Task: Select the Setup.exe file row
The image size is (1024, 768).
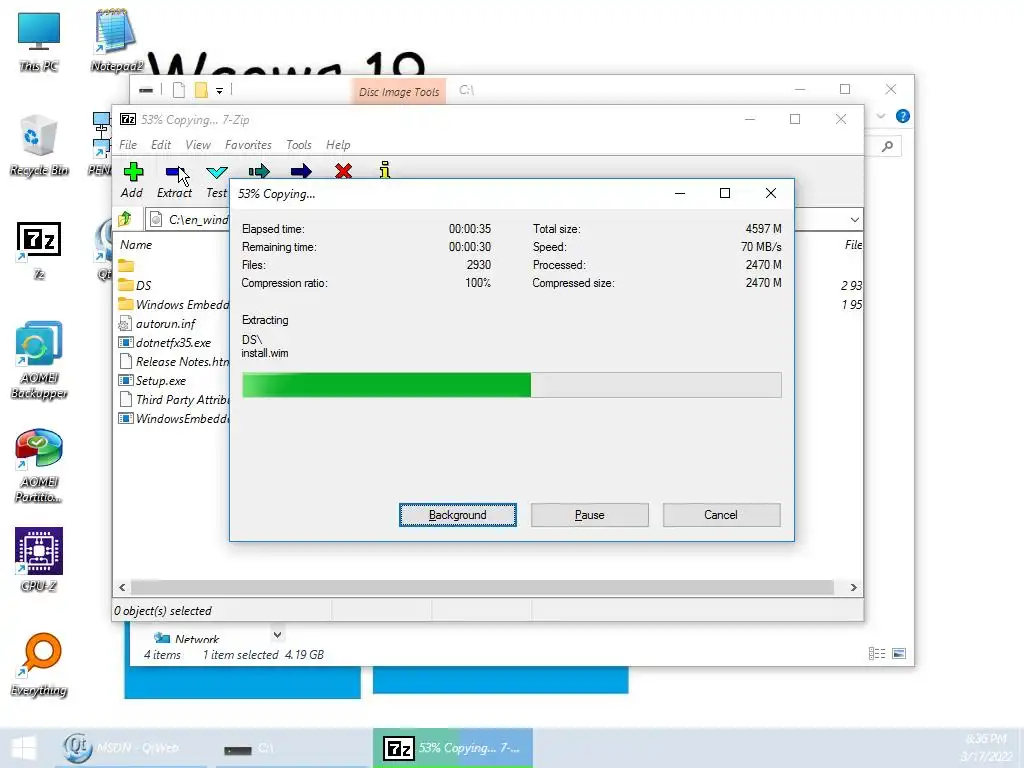Action: click(173, 380)
